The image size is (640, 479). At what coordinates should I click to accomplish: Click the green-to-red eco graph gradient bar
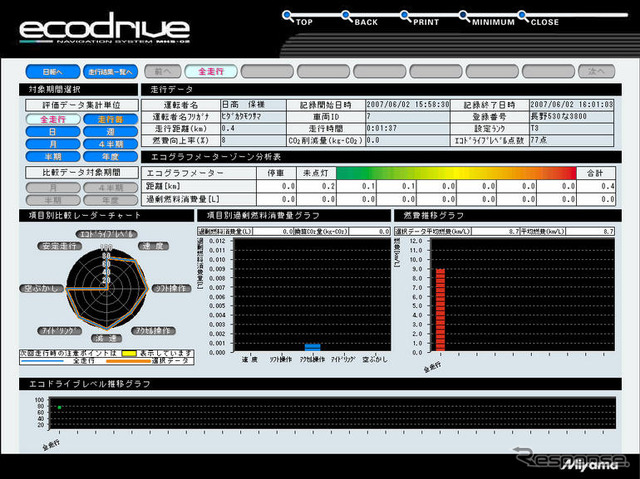click(456, 173)
